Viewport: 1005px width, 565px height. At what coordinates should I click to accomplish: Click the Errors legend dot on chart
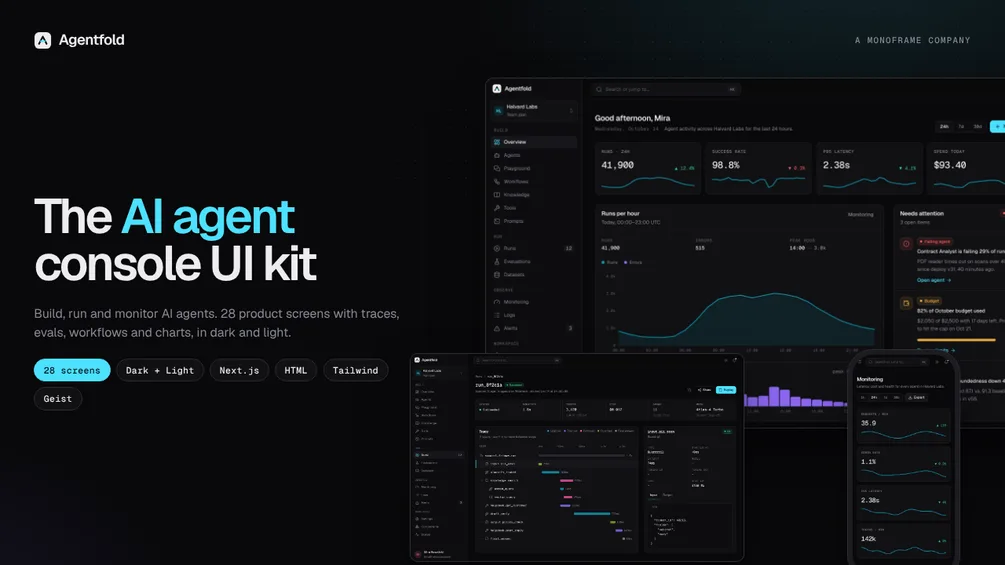626,263
